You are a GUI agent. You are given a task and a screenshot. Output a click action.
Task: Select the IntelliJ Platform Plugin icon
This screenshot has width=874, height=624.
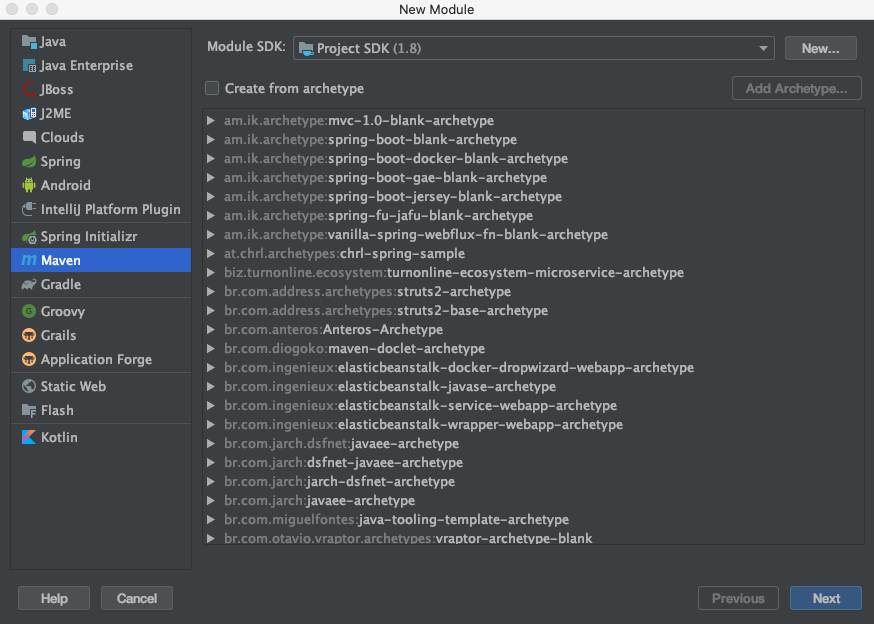(29, 209)
